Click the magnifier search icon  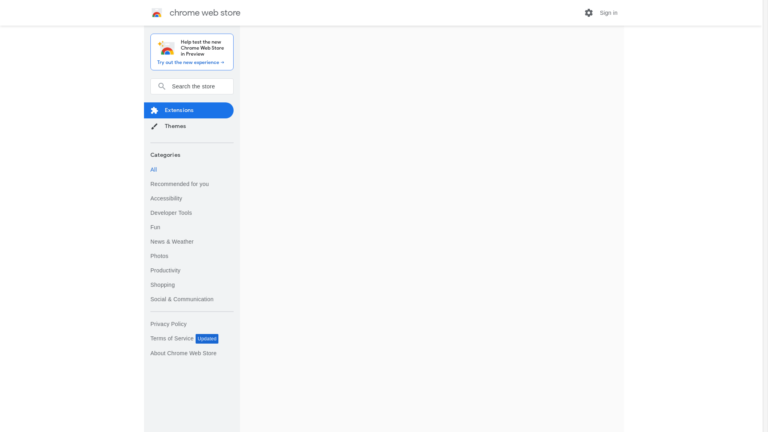162,86
